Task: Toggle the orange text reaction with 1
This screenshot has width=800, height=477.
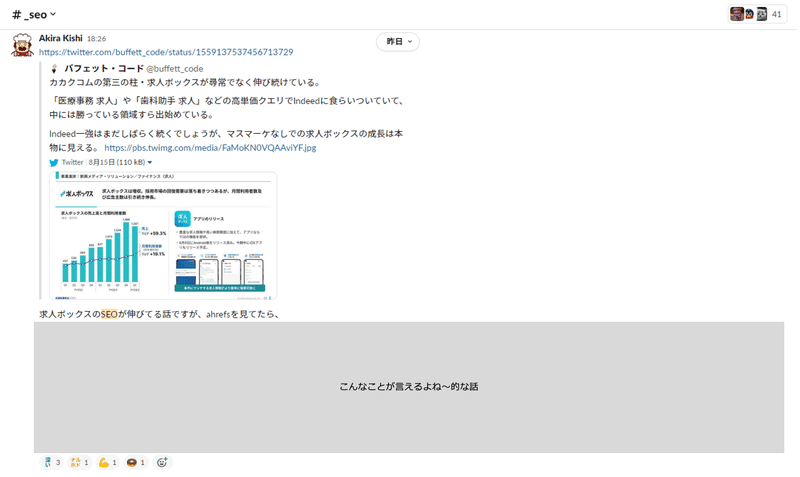Action: click(x=80, y=463)
